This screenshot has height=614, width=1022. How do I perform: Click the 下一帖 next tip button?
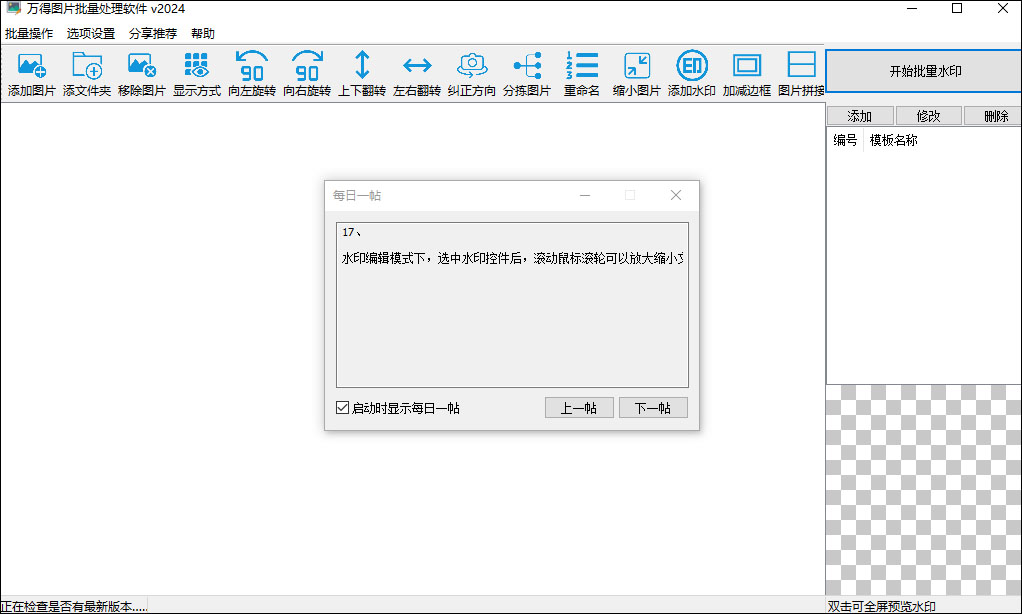coord(653,407)
